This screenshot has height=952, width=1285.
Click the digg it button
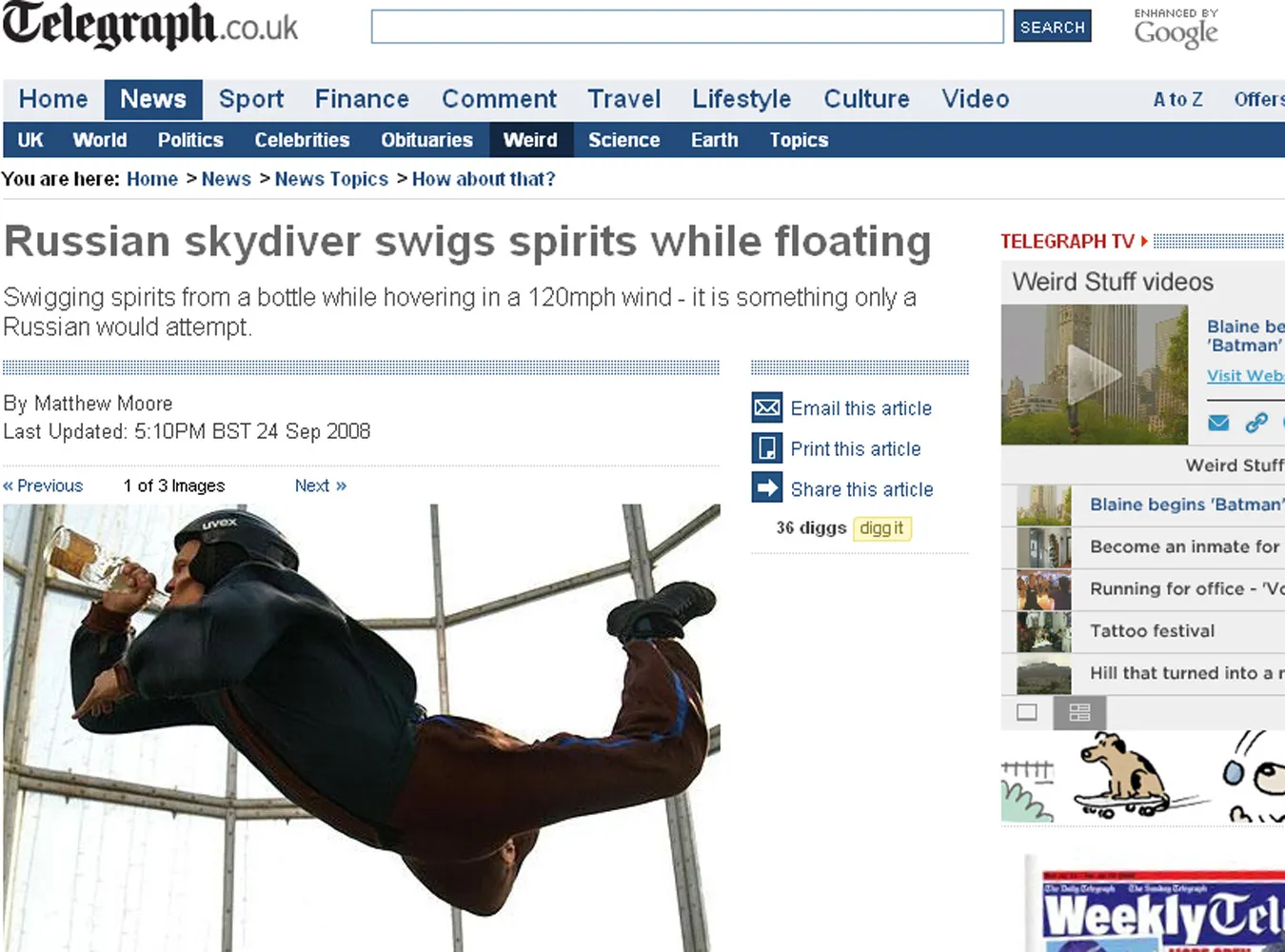[882, 528]
